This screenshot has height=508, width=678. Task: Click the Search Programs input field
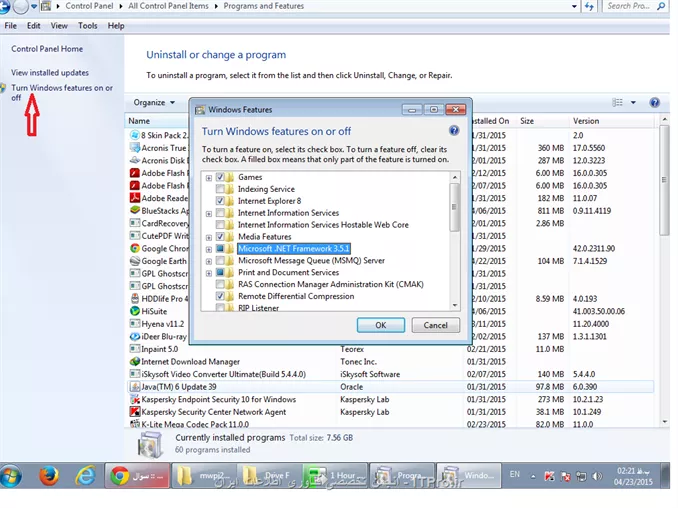pos(628,6)
